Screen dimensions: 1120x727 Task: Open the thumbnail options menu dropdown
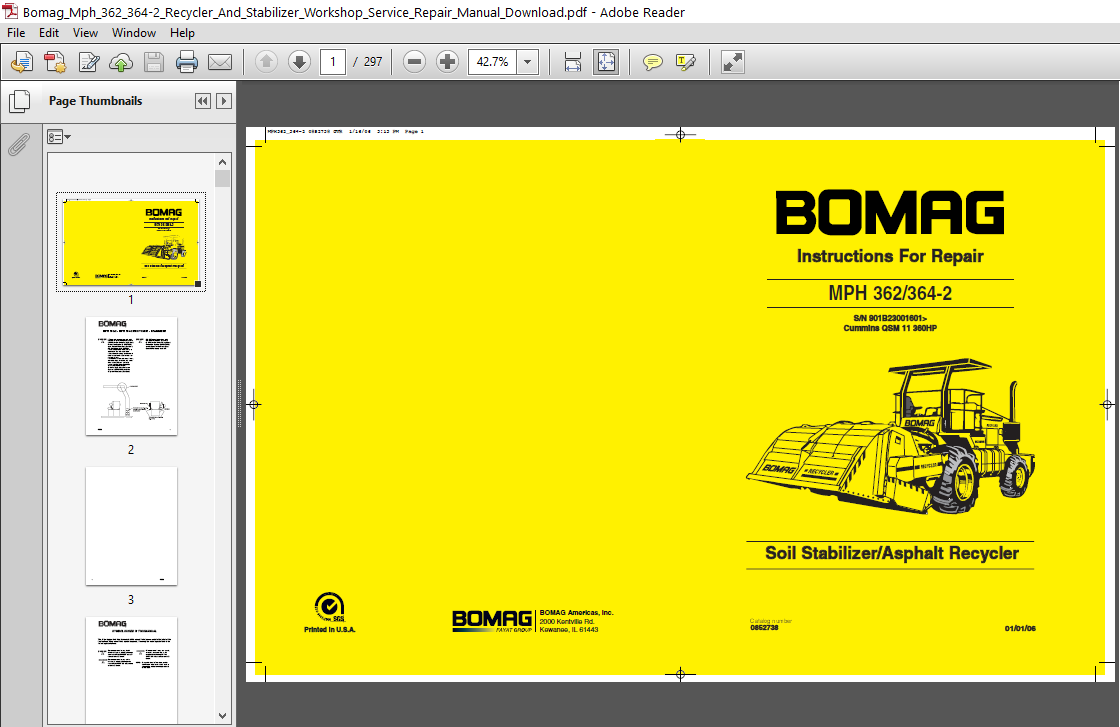point(59,136)
